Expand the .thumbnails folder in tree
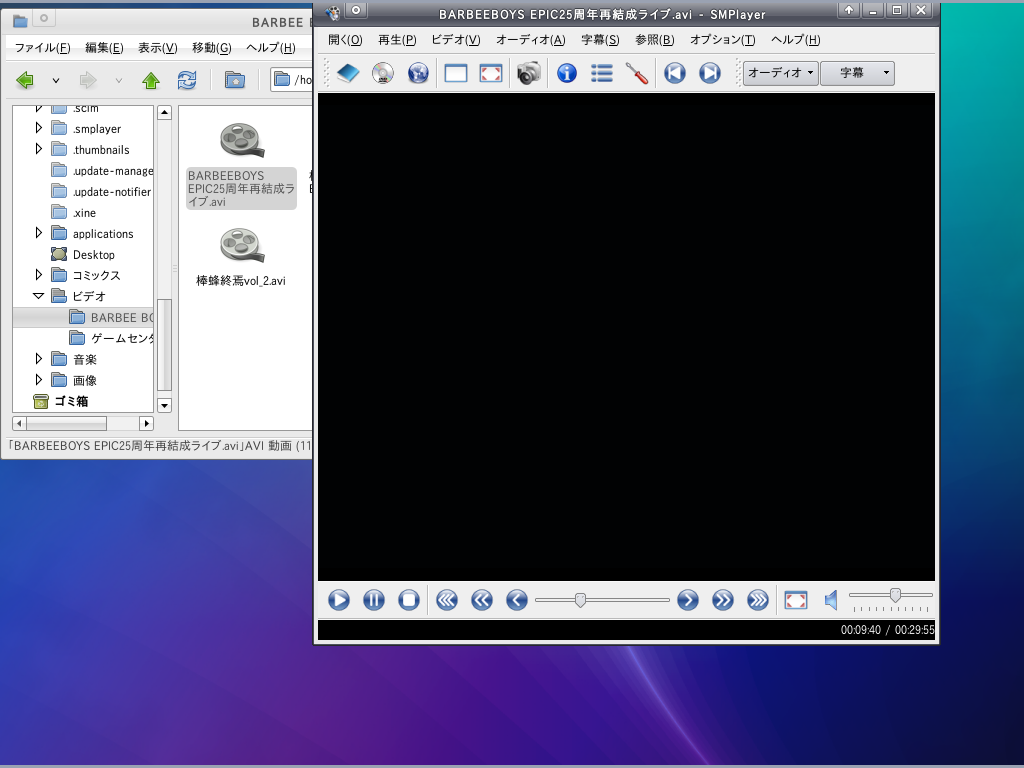The width and height of the screenshot is (1024, 768). point(39,149)
